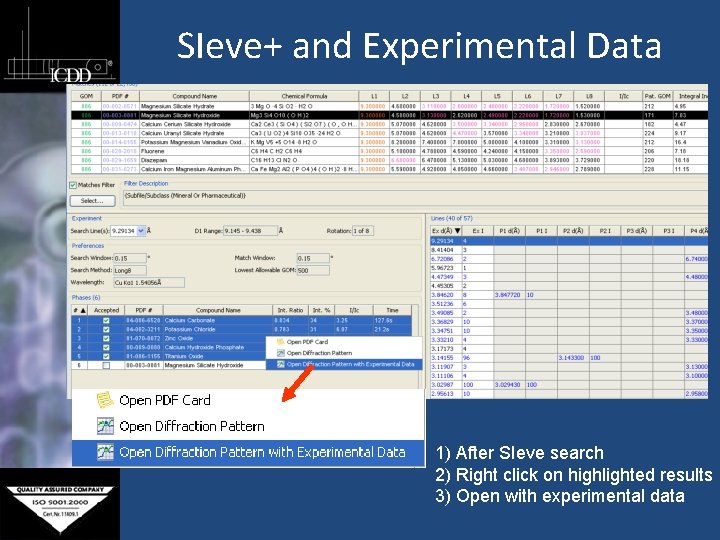This screenshot has height=540, width=720.
Task: Click the Open PDF Card icon in the enlarged menu
Action: click(x=105, y=400)
